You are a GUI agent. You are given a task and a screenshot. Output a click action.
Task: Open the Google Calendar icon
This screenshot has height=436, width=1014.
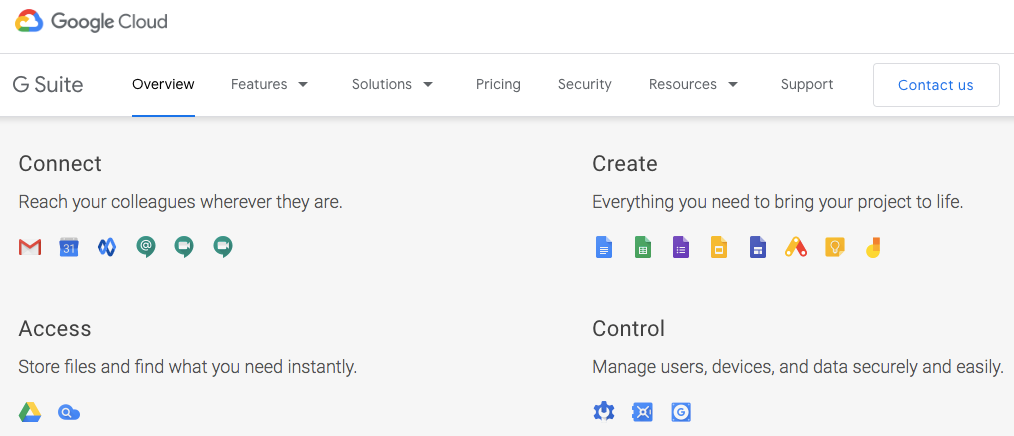point(69,247)
